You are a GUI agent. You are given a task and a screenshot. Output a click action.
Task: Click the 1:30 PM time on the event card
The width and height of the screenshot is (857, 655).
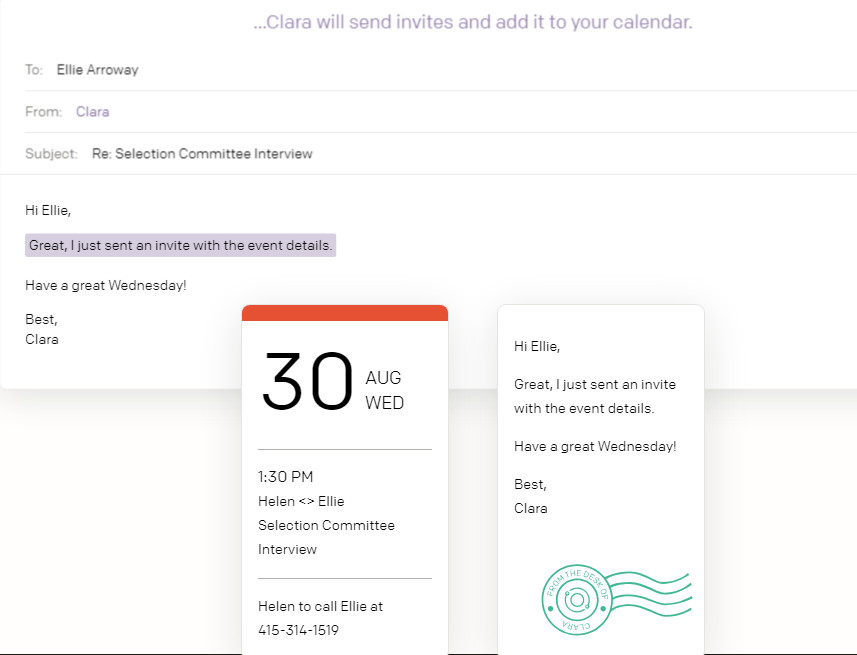(285, 477)
